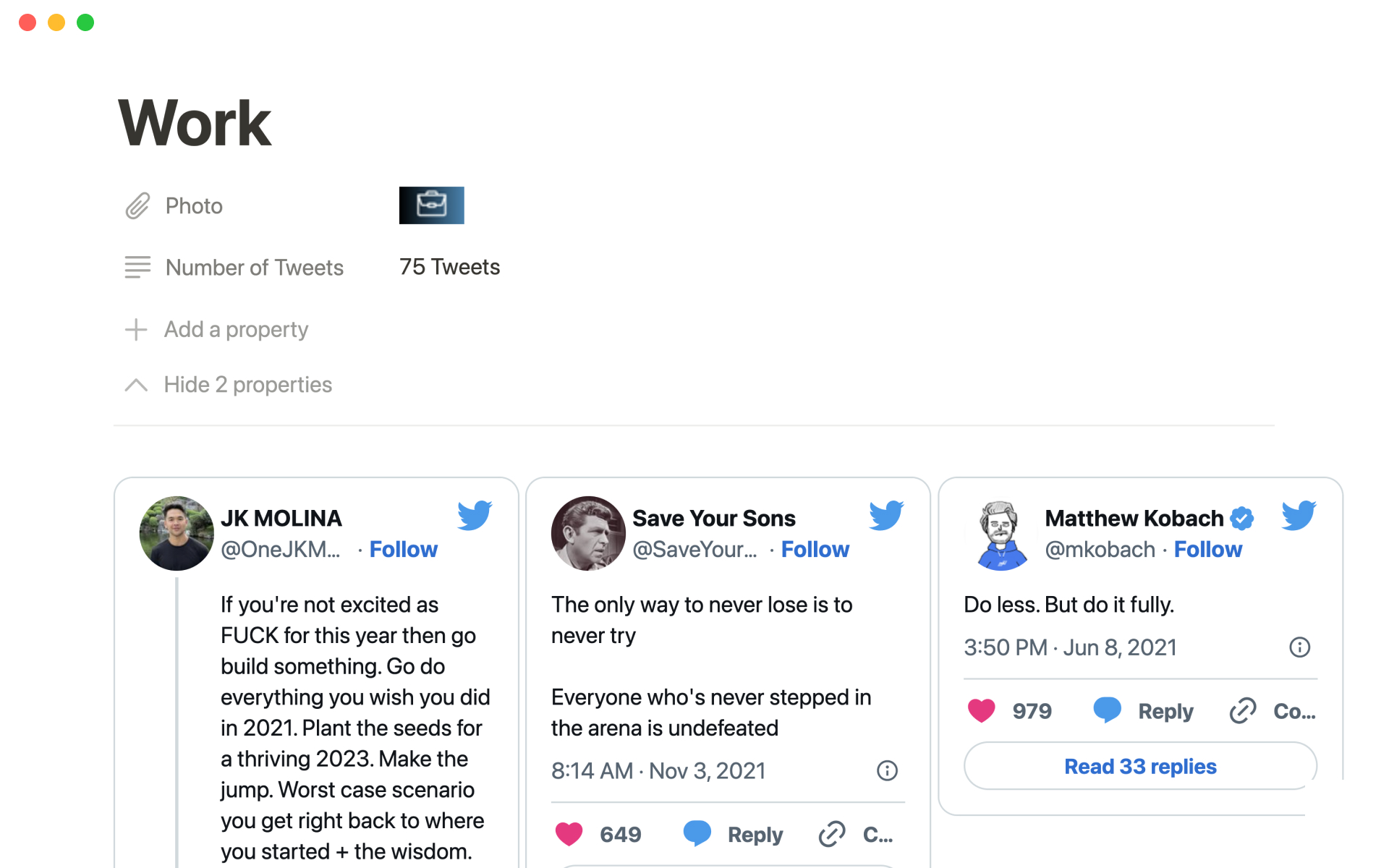Follow JK MOLINA

coord(403,550)
